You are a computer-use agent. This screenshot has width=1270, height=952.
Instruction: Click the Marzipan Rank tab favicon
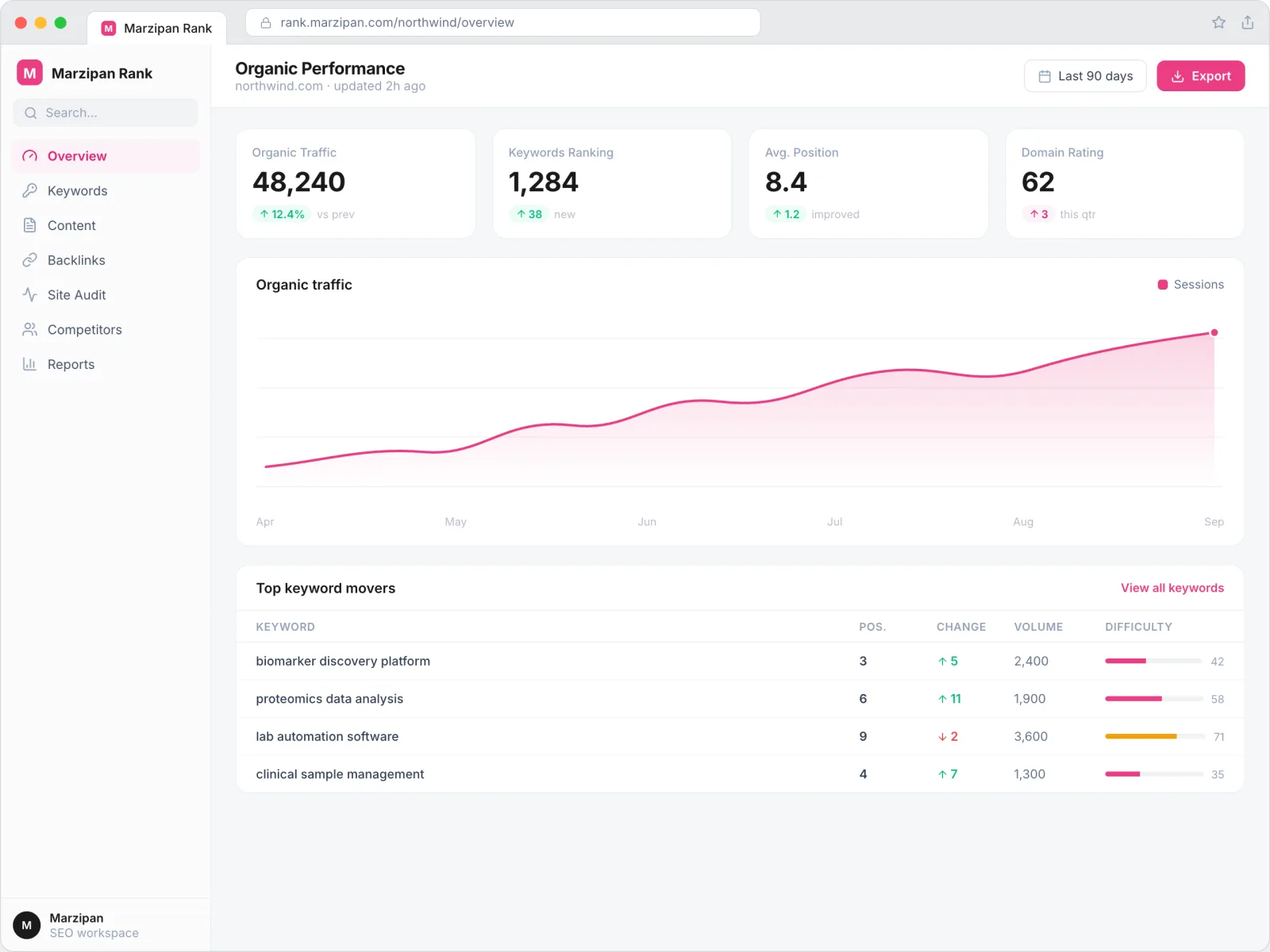point(109,29)
